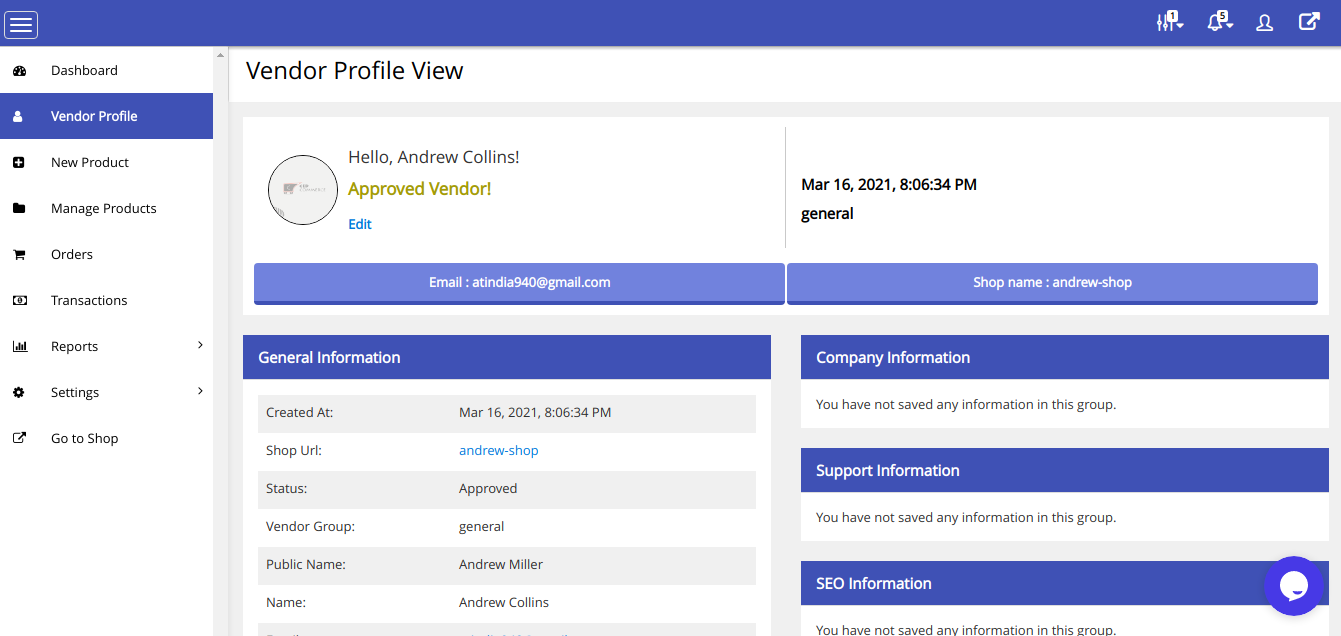Toggle the hamburger sidebar menu
The height and width of the screenshot is (636, 1341).
(22, 24)
